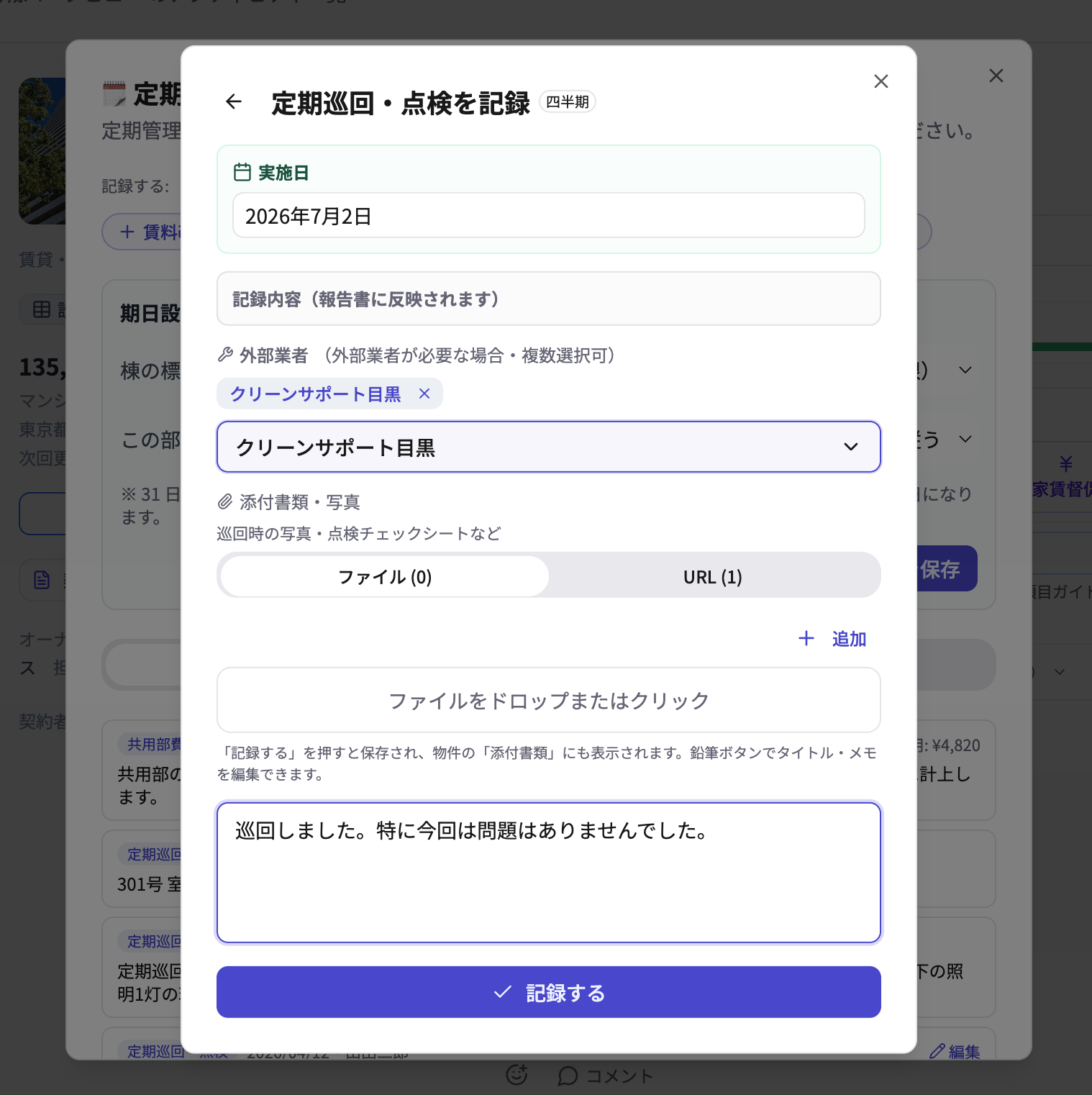Image resolution: width=1092 pixels, height=1095 pixels.
Task: Click the コメント button at the bottom
Action: [x=606, y=1076]
